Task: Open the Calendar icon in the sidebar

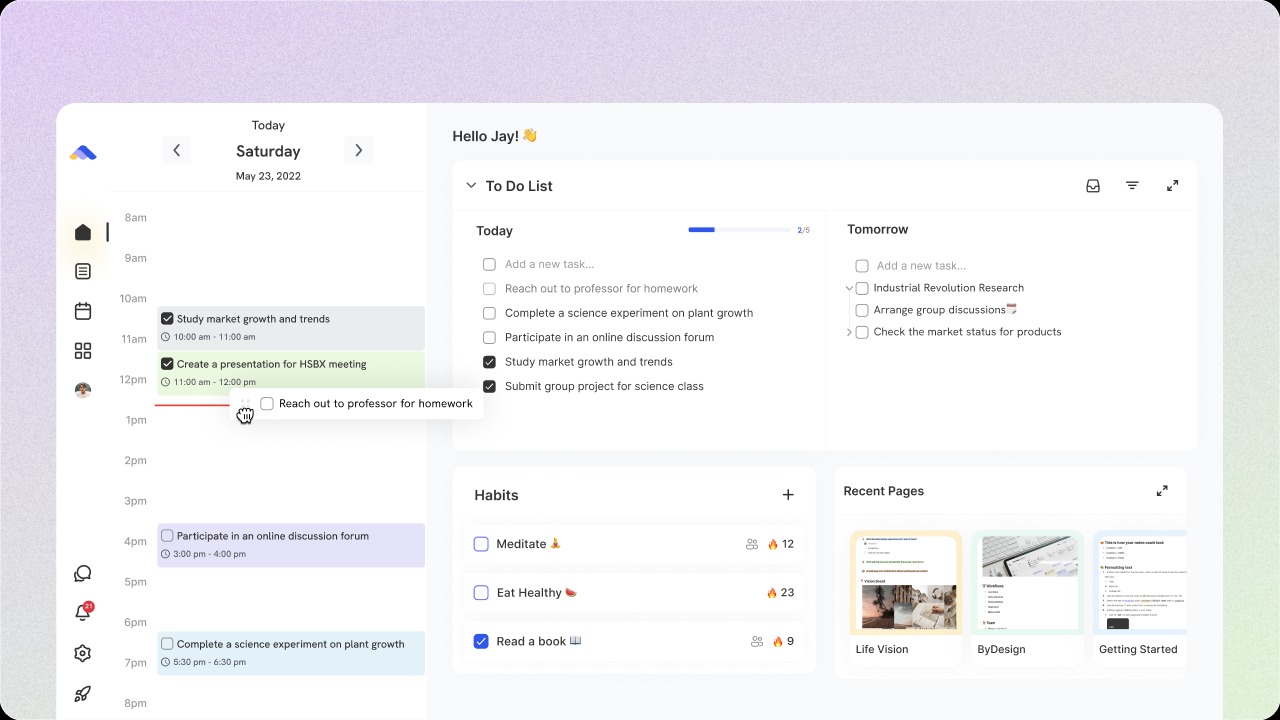Action: (83, 311)
